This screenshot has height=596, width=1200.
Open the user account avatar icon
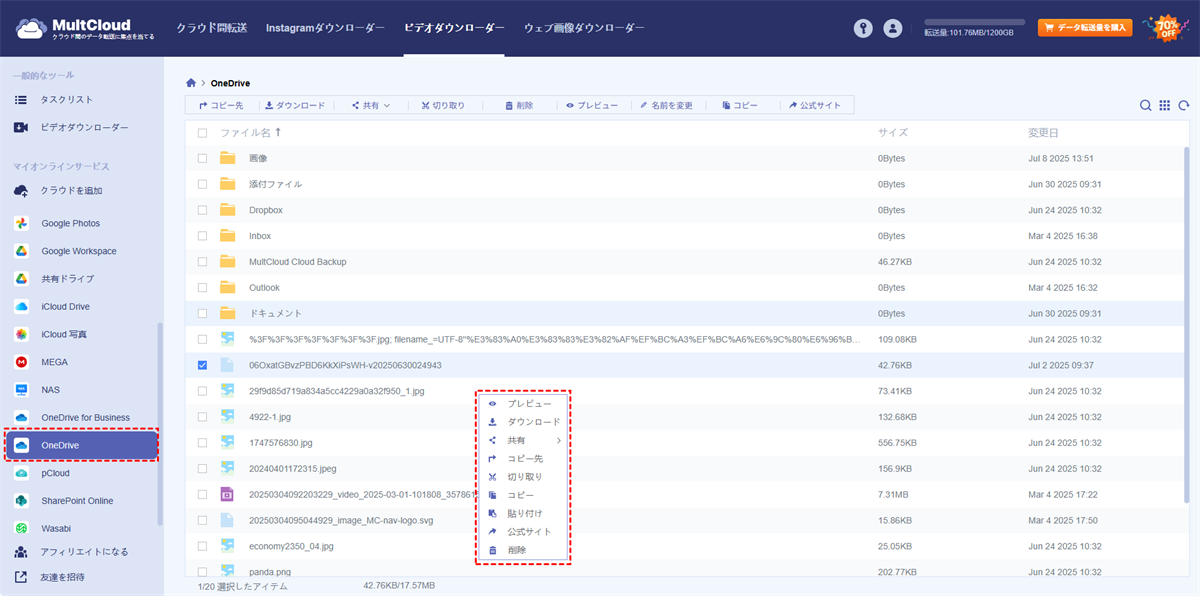click(x=893, y=29)
